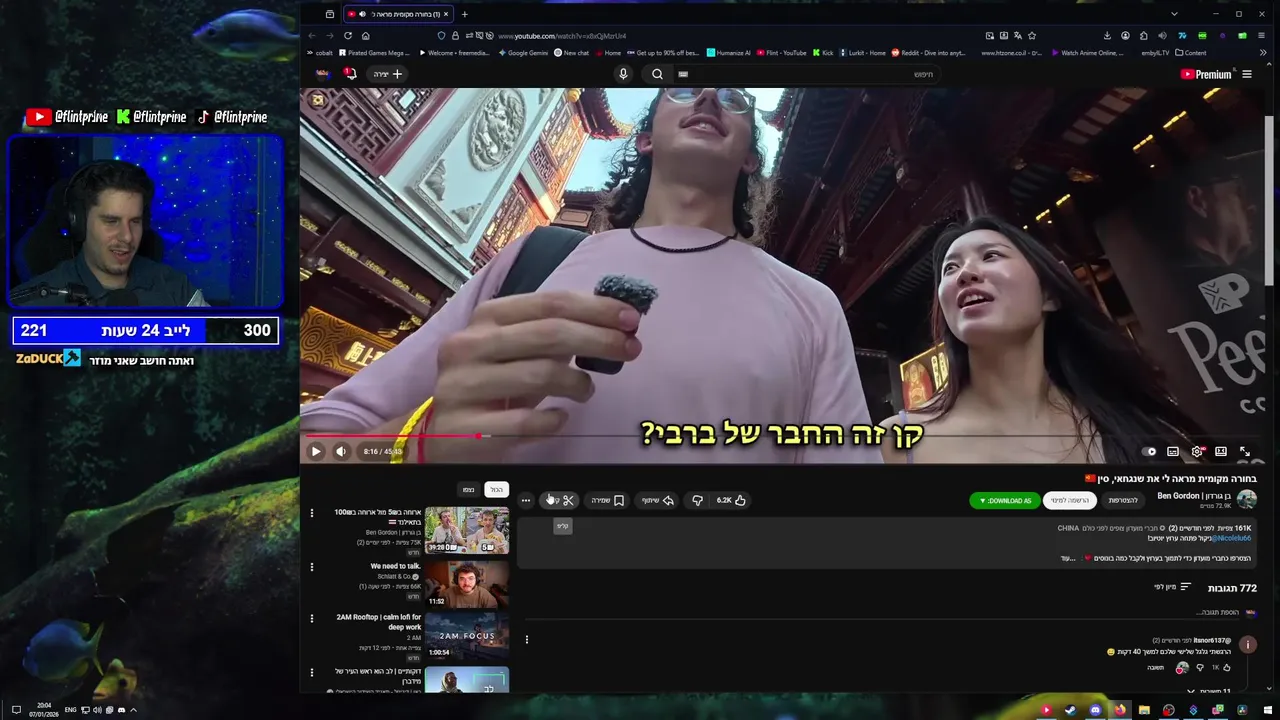Share the video with arrow button
The width and height of the screenshot is (1280, 720).
point(658,500)
